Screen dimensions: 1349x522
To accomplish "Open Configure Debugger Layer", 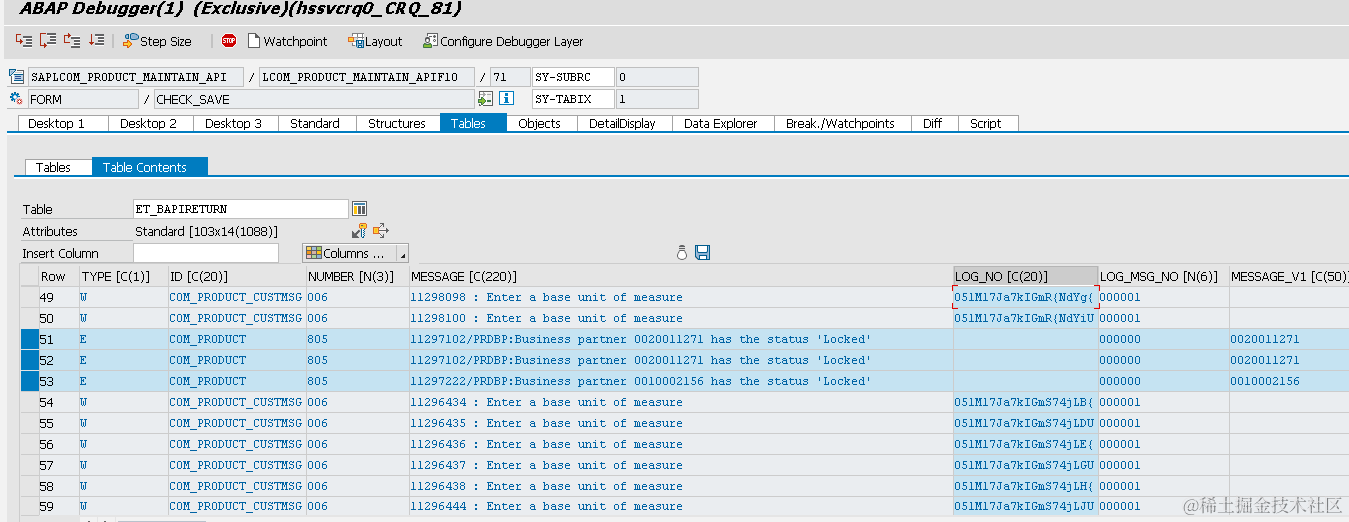I will pos(503,41).
